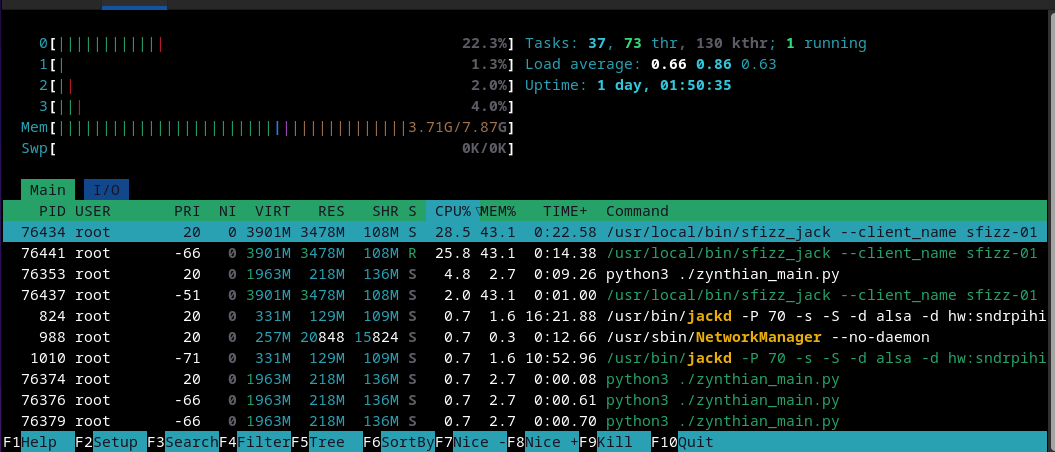Switch to the I/O tab
Screen dimensions: 1055x452
point(105,190)
